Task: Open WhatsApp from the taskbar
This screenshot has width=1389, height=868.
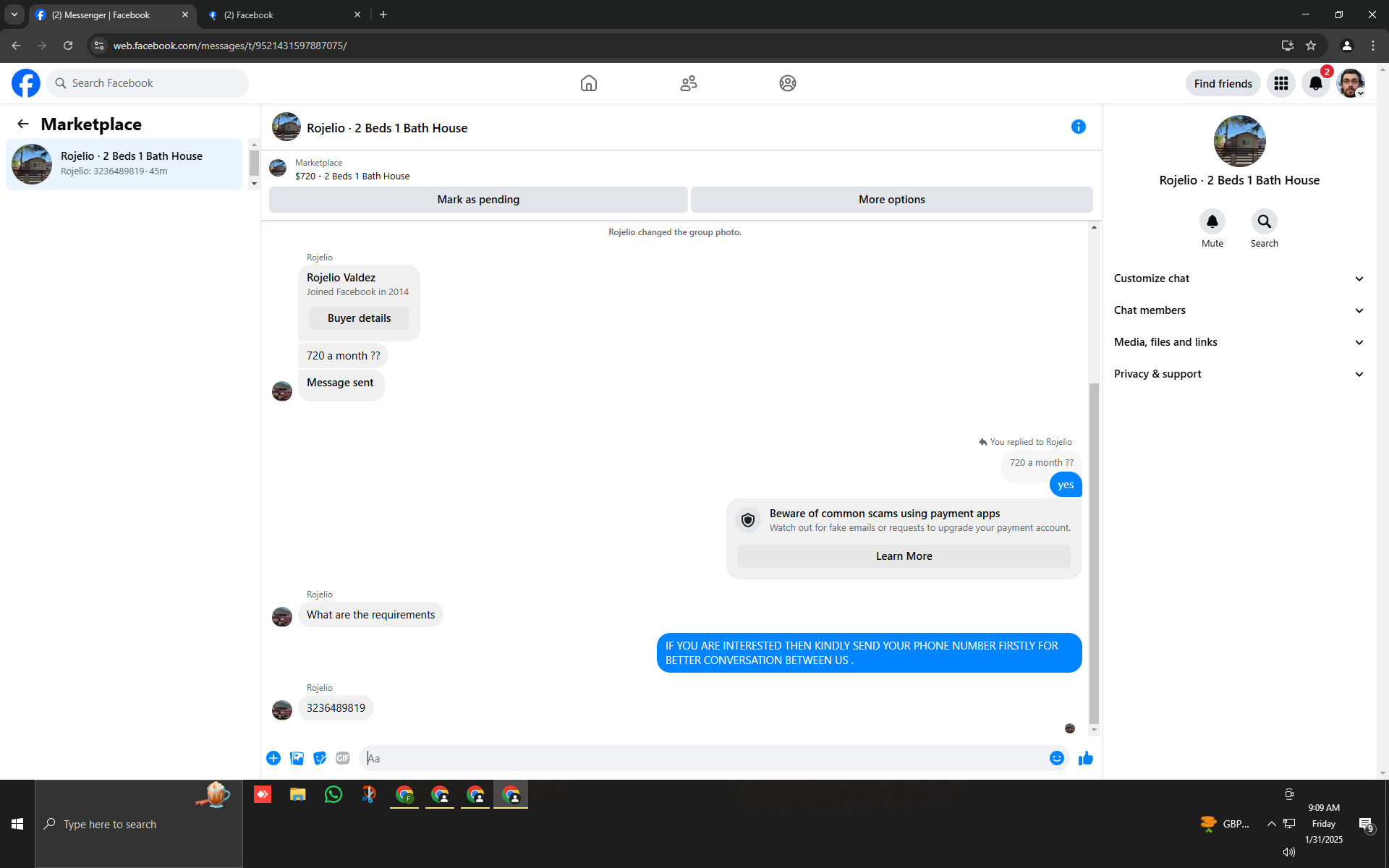Action: [x=334, y=794]
